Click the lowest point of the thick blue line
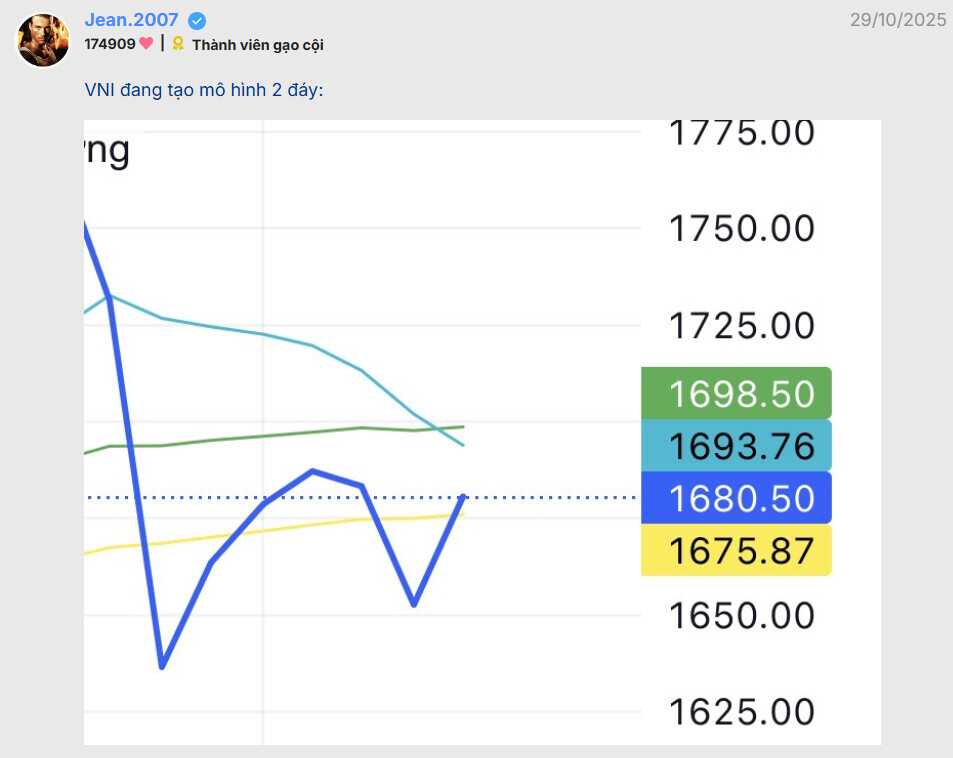The height and width of the screenshot is (758, 953). tap(162, 666)
